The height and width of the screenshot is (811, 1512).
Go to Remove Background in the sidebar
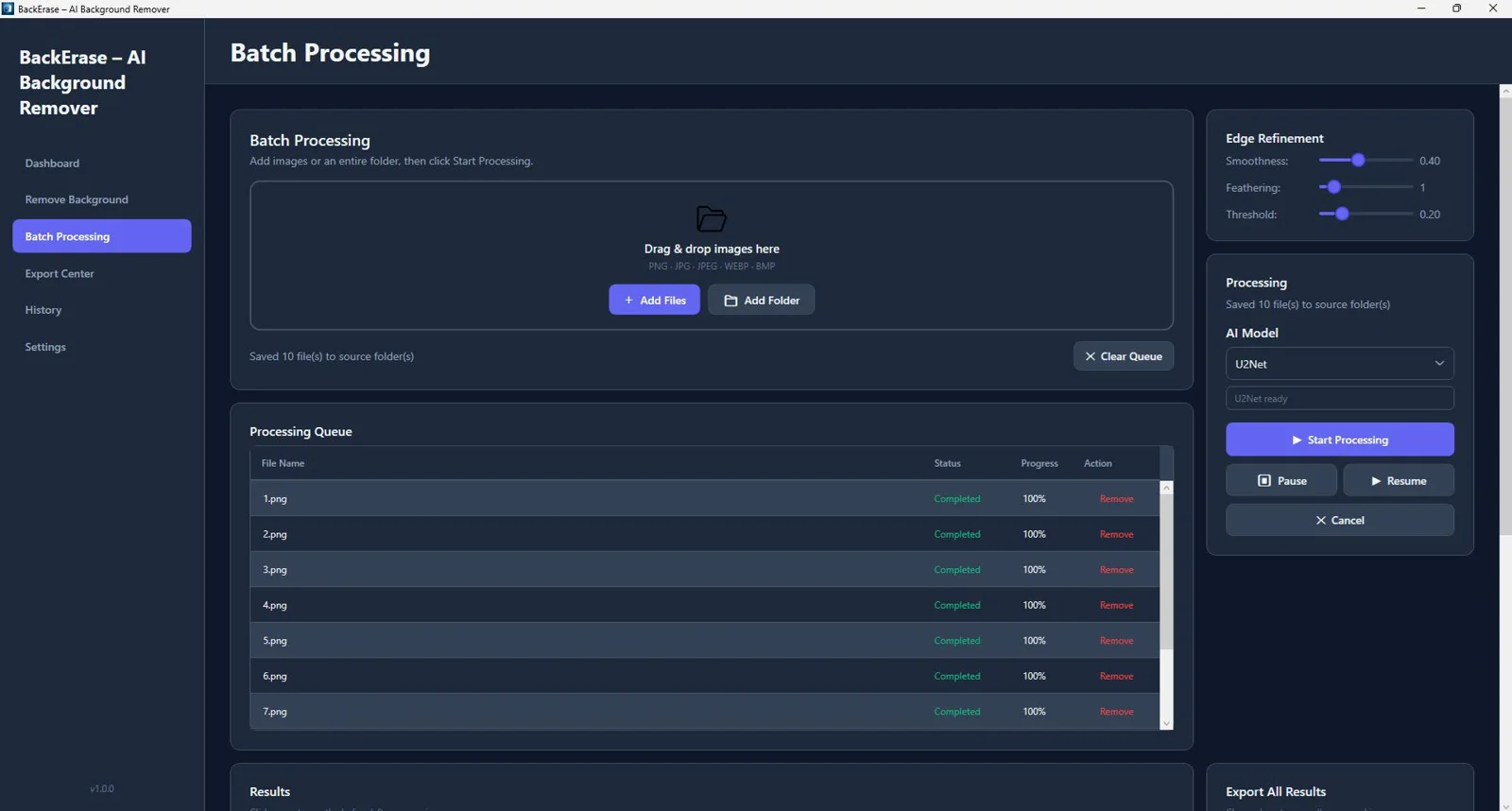[x=102, y=199]
